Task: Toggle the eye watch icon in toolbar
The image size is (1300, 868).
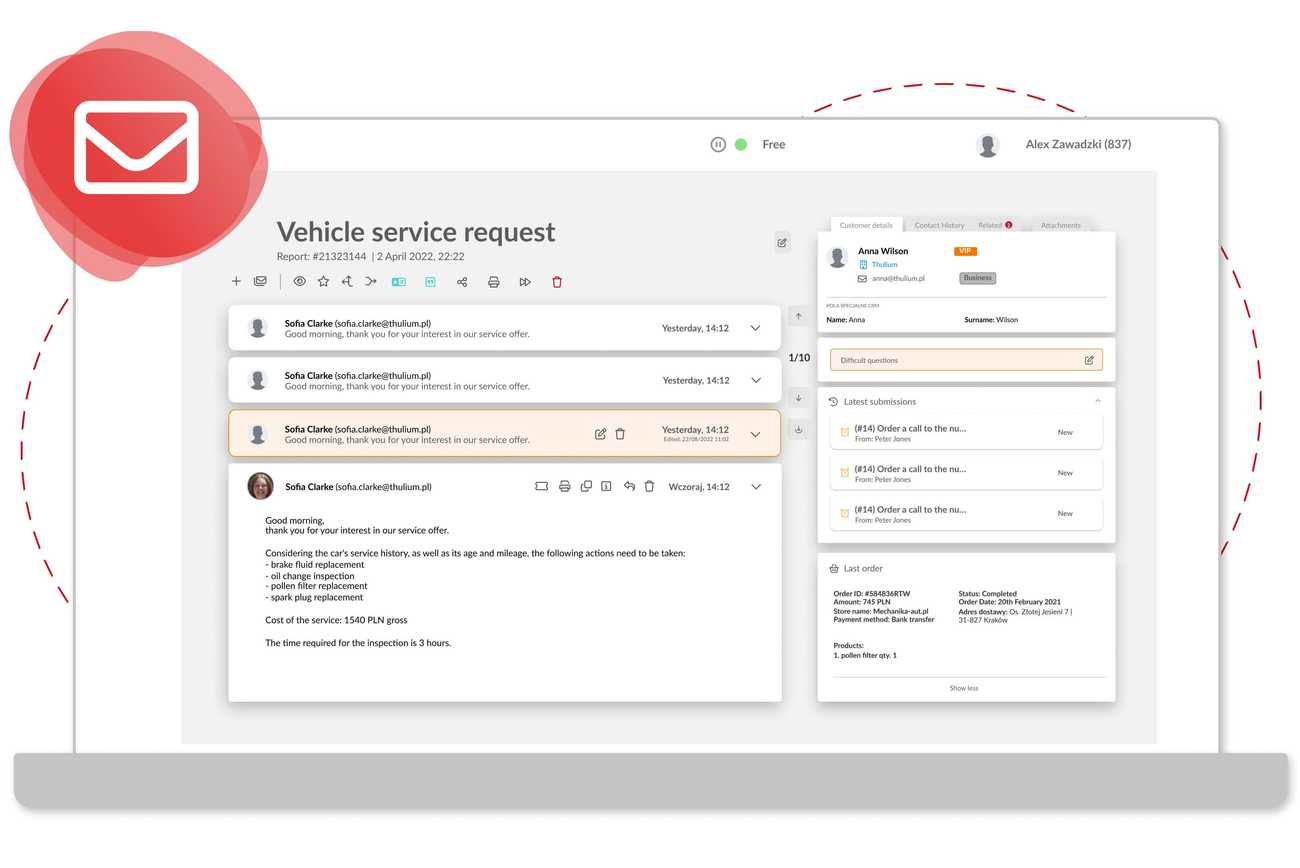Action: click(x=299, y=282)
